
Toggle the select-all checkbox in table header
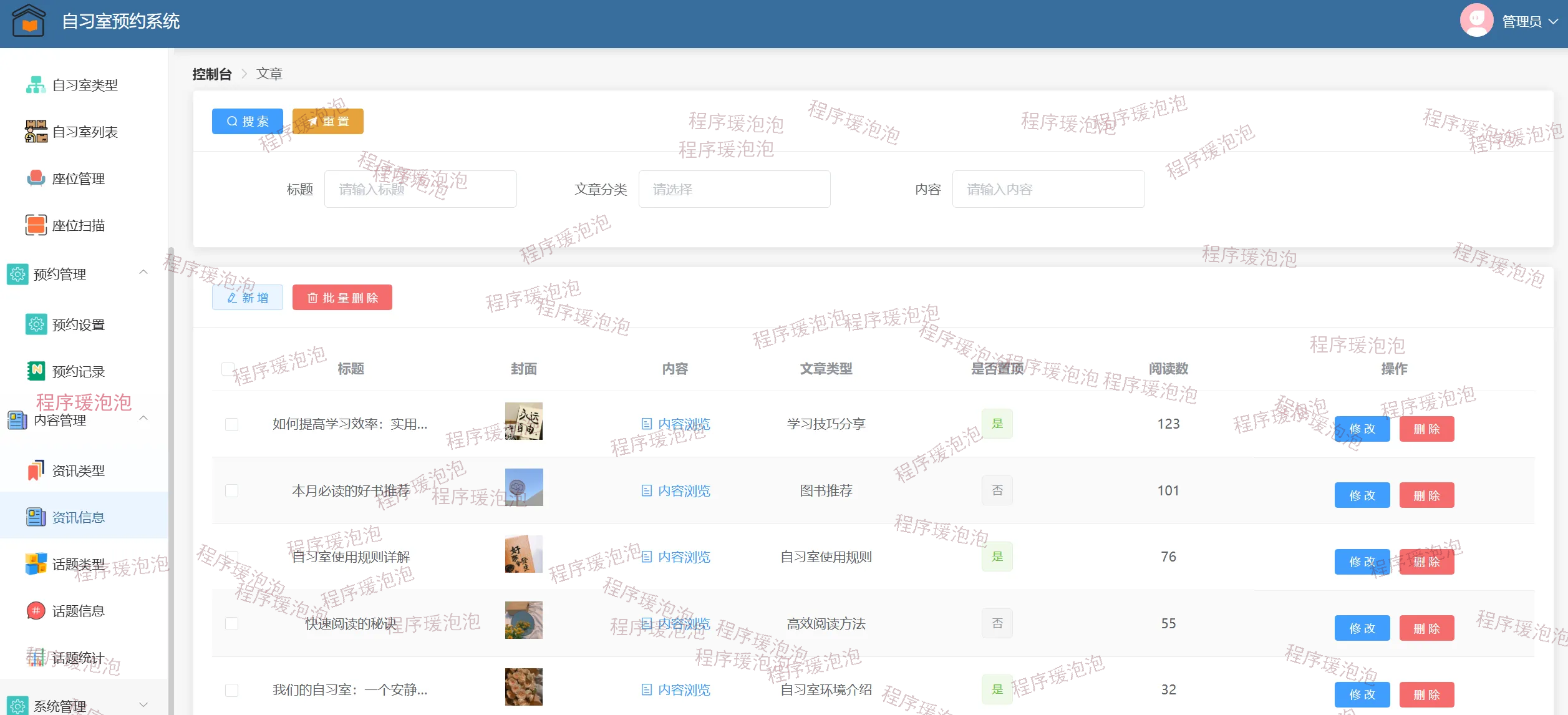click(228, 369)
